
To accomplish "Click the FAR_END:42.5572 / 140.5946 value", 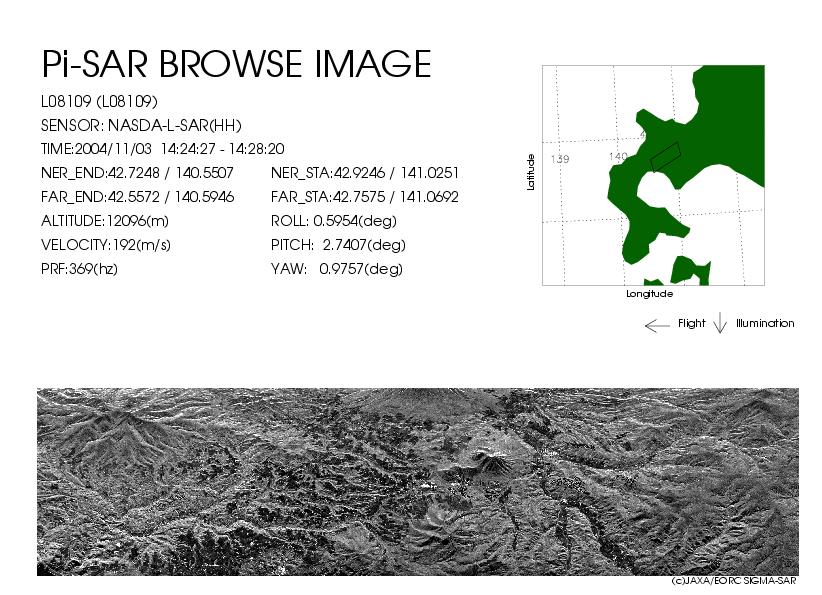I will tap(137, 197).
